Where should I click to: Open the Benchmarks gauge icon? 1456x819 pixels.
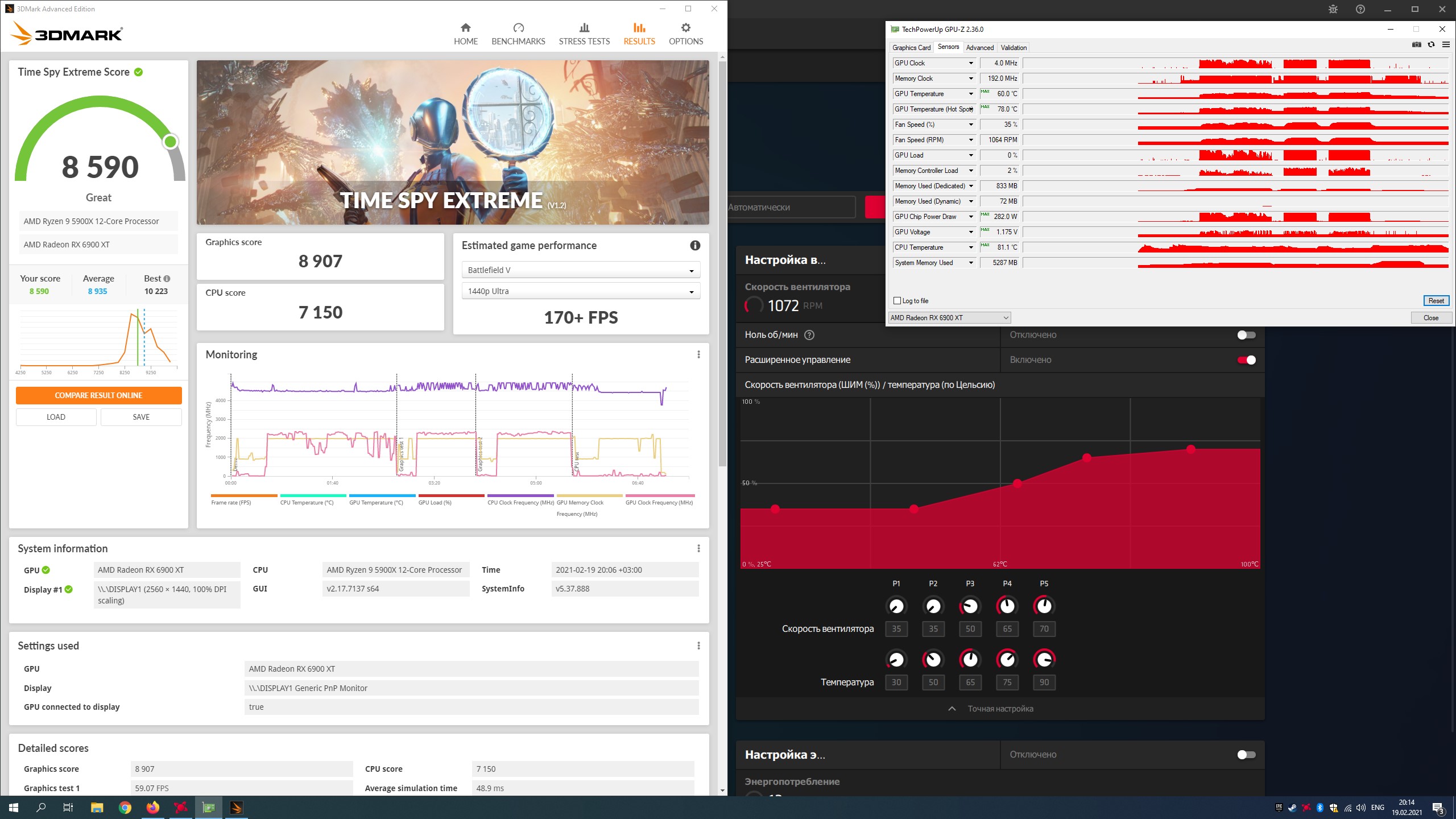point(518,28)
